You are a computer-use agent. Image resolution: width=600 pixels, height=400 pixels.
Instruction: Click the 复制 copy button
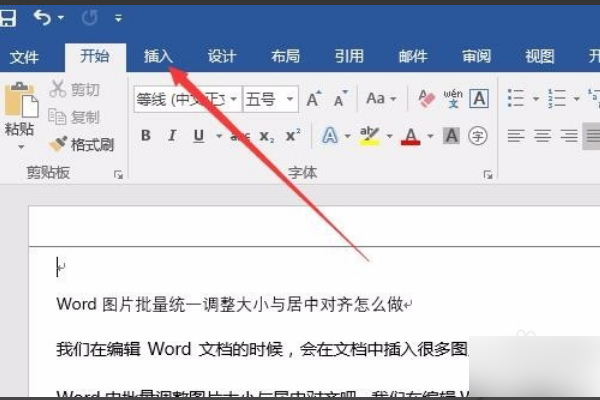tap(74, 117)
